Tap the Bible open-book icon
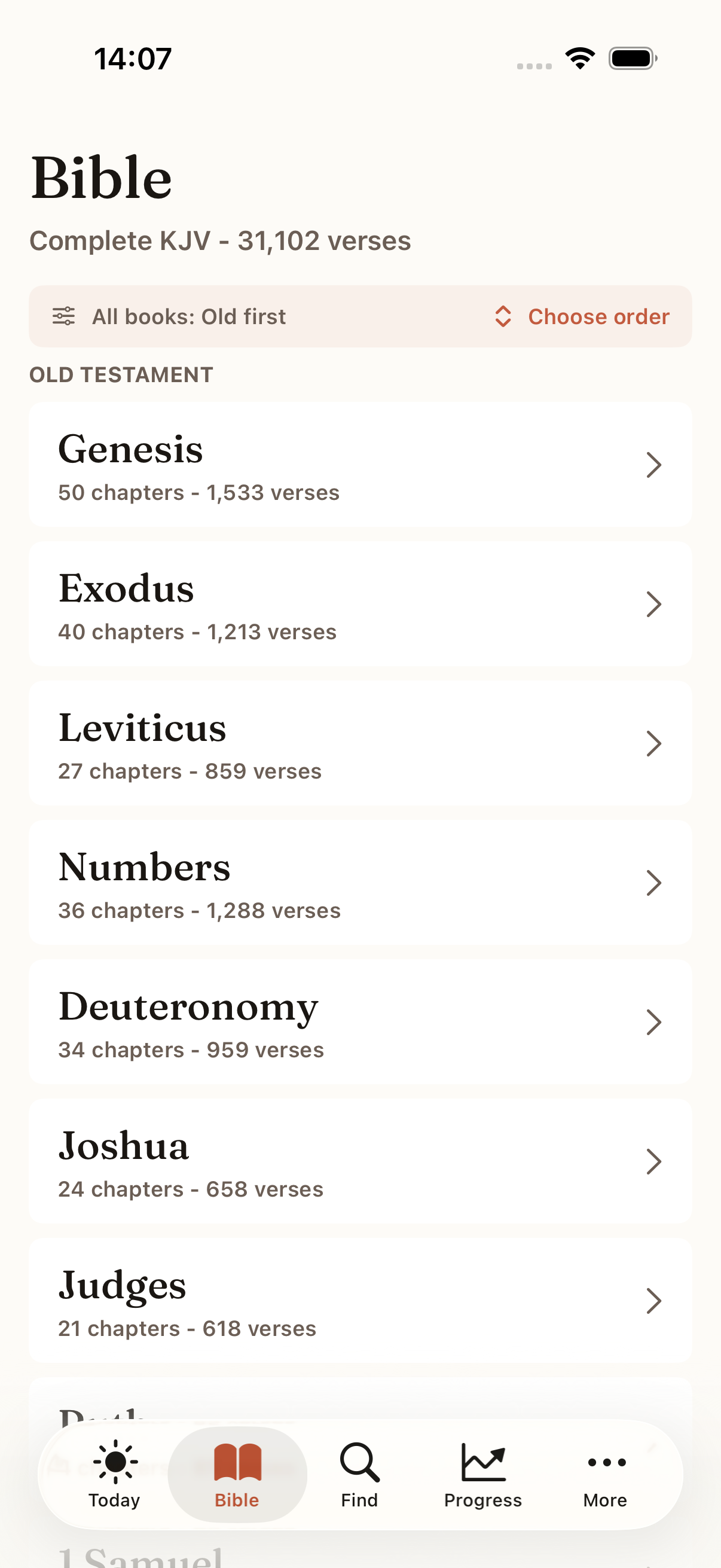721x1568 pixels. tap(237, 1462)
